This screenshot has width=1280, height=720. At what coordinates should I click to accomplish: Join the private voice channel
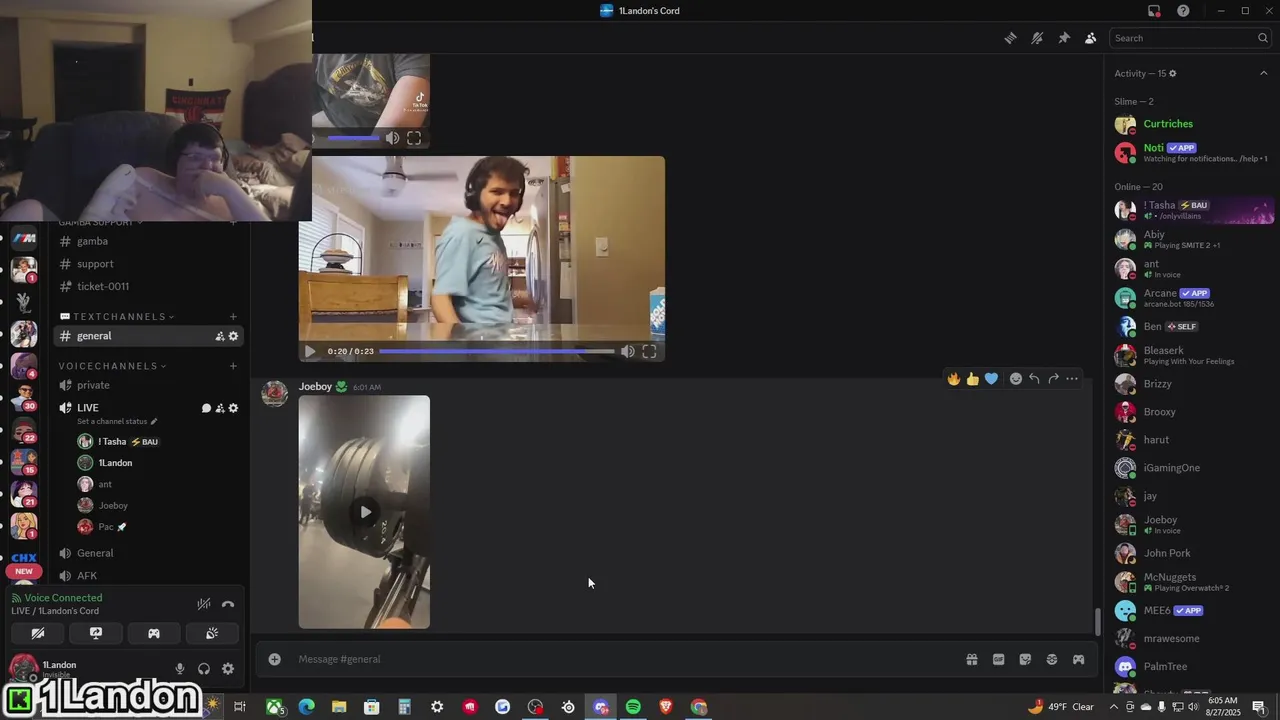(148, 385)
